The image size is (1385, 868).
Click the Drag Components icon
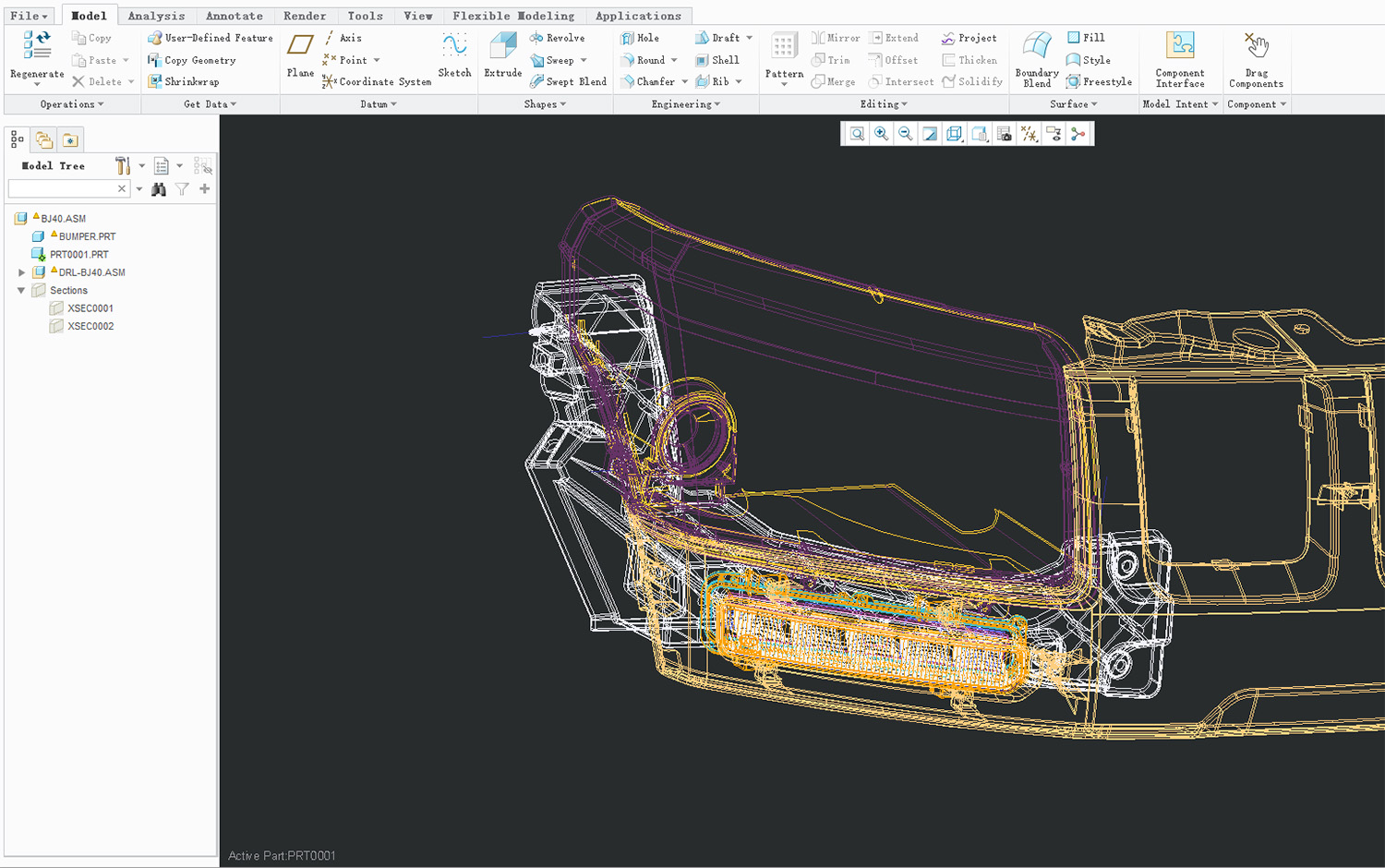coord(1256,48)
